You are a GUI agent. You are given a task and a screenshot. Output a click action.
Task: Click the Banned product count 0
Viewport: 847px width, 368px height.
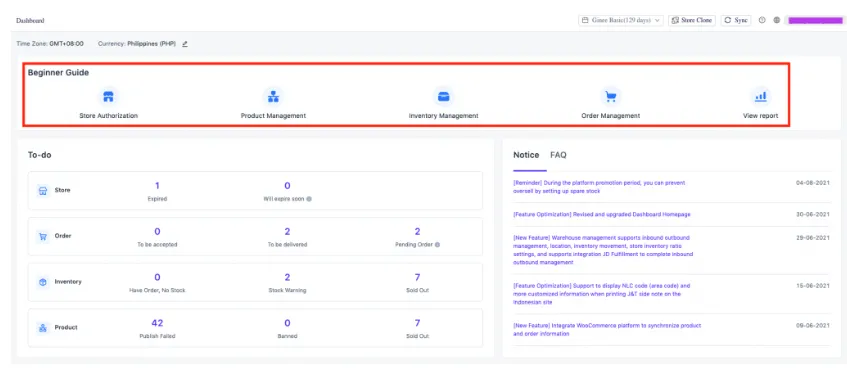[287, 323]
